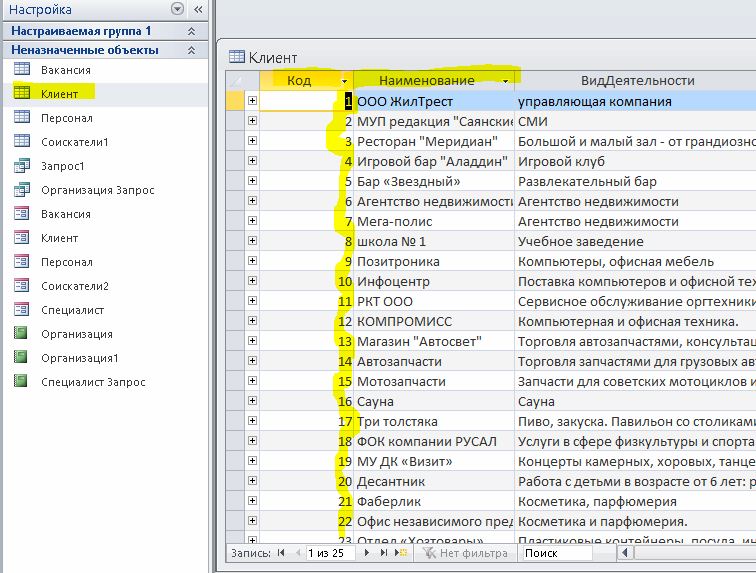Expand subdatasheet for ООО ЖилТрест row
756x573 pixels.
[x=252, y=100]
